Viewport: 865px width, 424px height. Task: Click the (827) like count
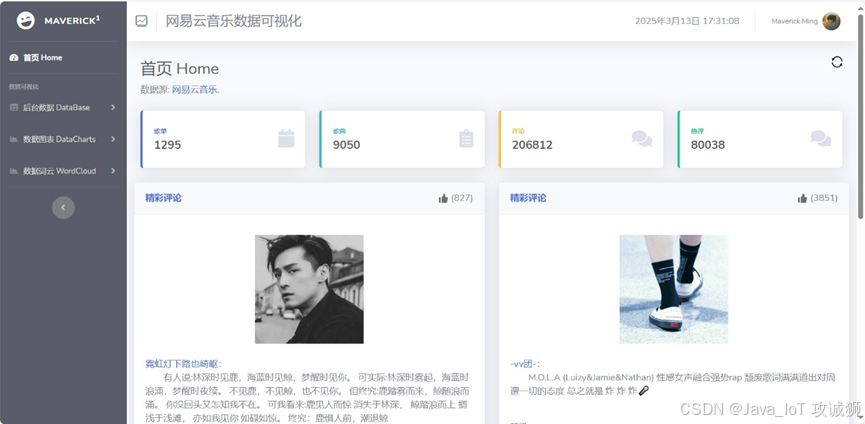pyautogui.click(x=462, y=198)
